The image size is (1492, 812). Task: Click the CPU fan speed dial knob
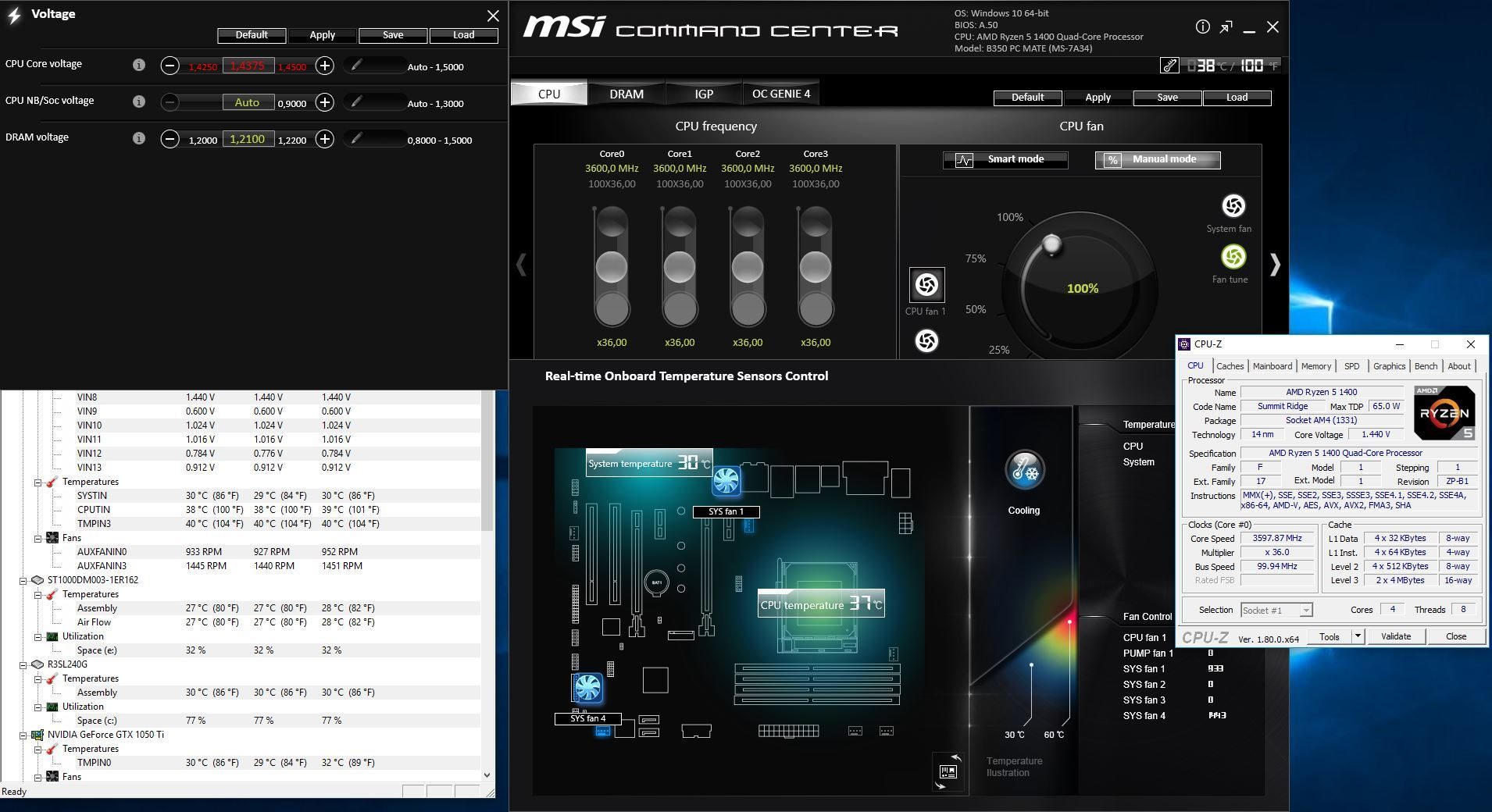1052,244
